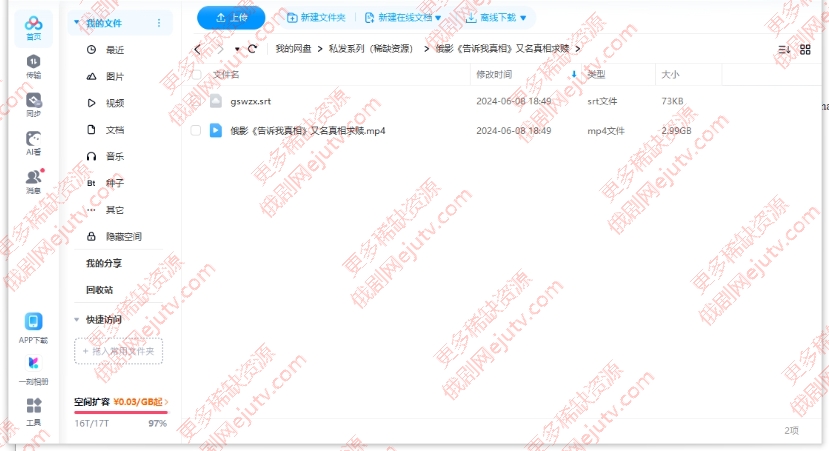The width and height of the screenshot is (829, 451).
Task: Open the sort order icon
Action: point(784,50)
